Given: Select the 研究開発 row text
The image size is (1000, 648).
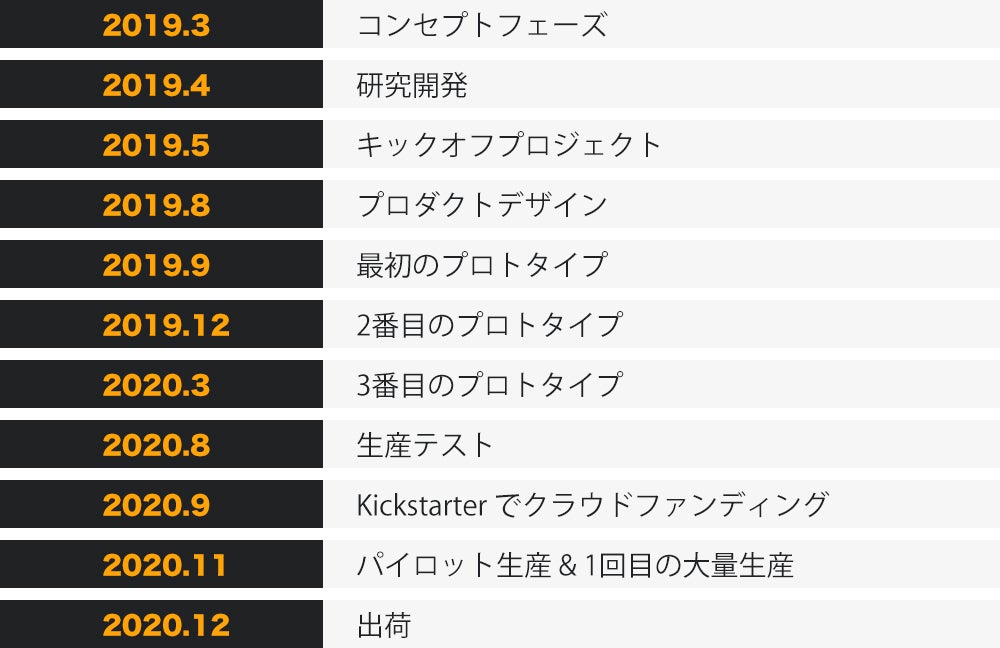Looking at the screenshot, I should [412, 85].
